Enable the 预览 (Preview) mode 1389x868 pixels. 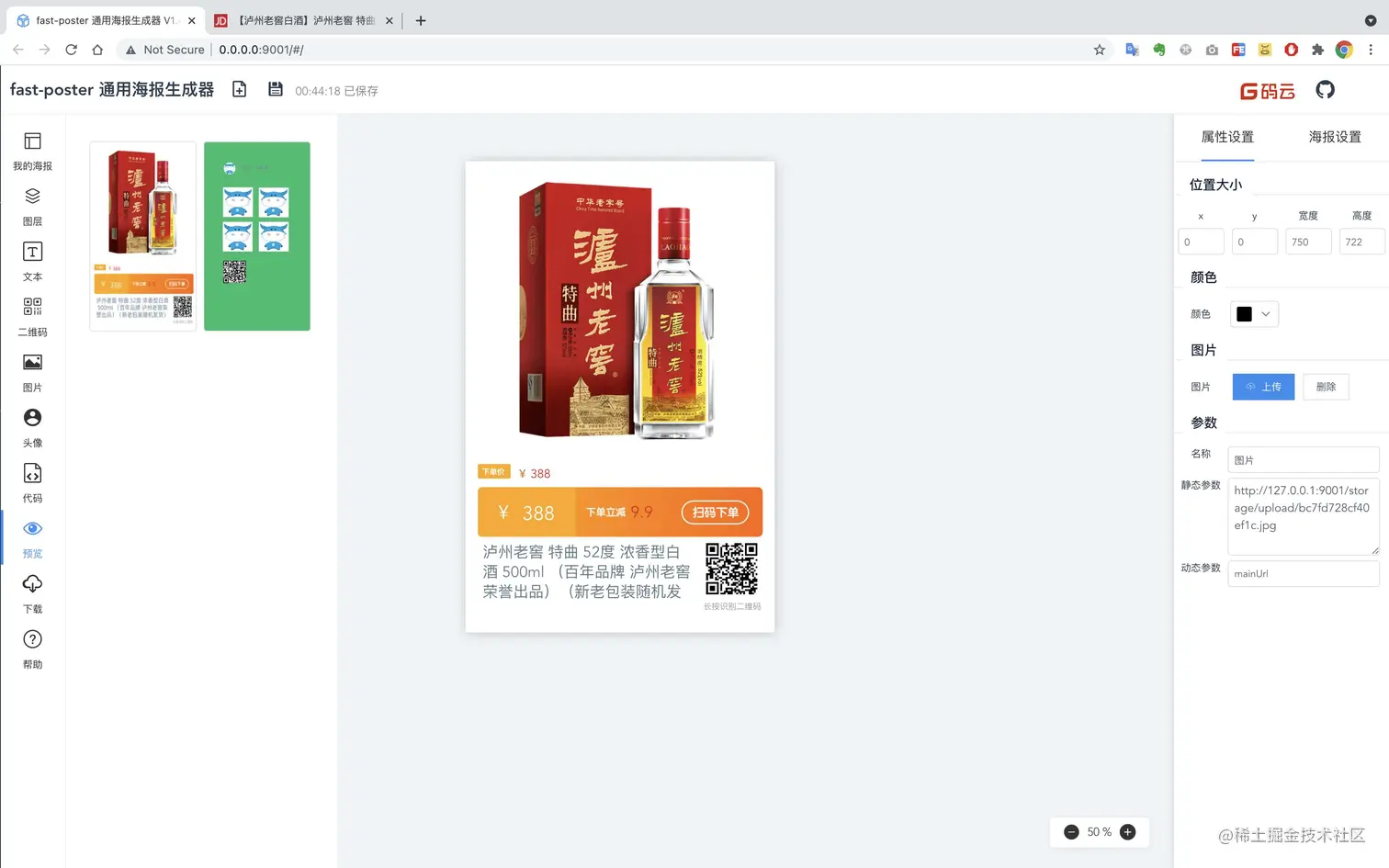click(x=32, y=539)
